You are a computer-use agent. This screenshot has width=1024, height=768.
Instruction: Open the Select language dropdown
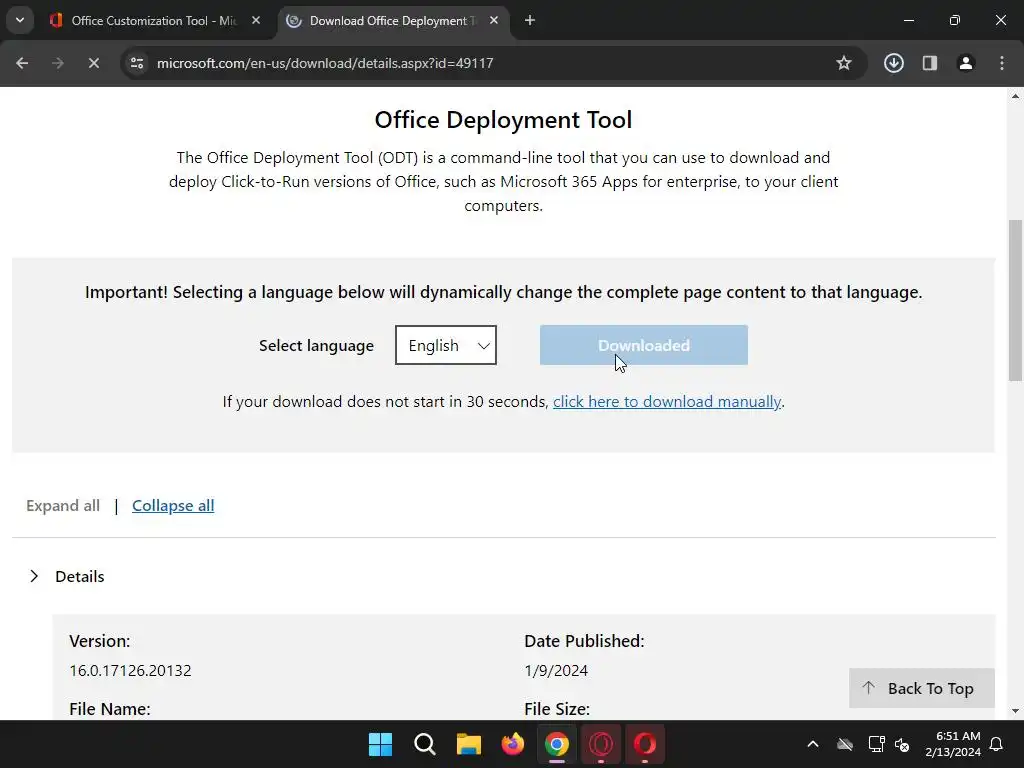(x=446, y=345)
